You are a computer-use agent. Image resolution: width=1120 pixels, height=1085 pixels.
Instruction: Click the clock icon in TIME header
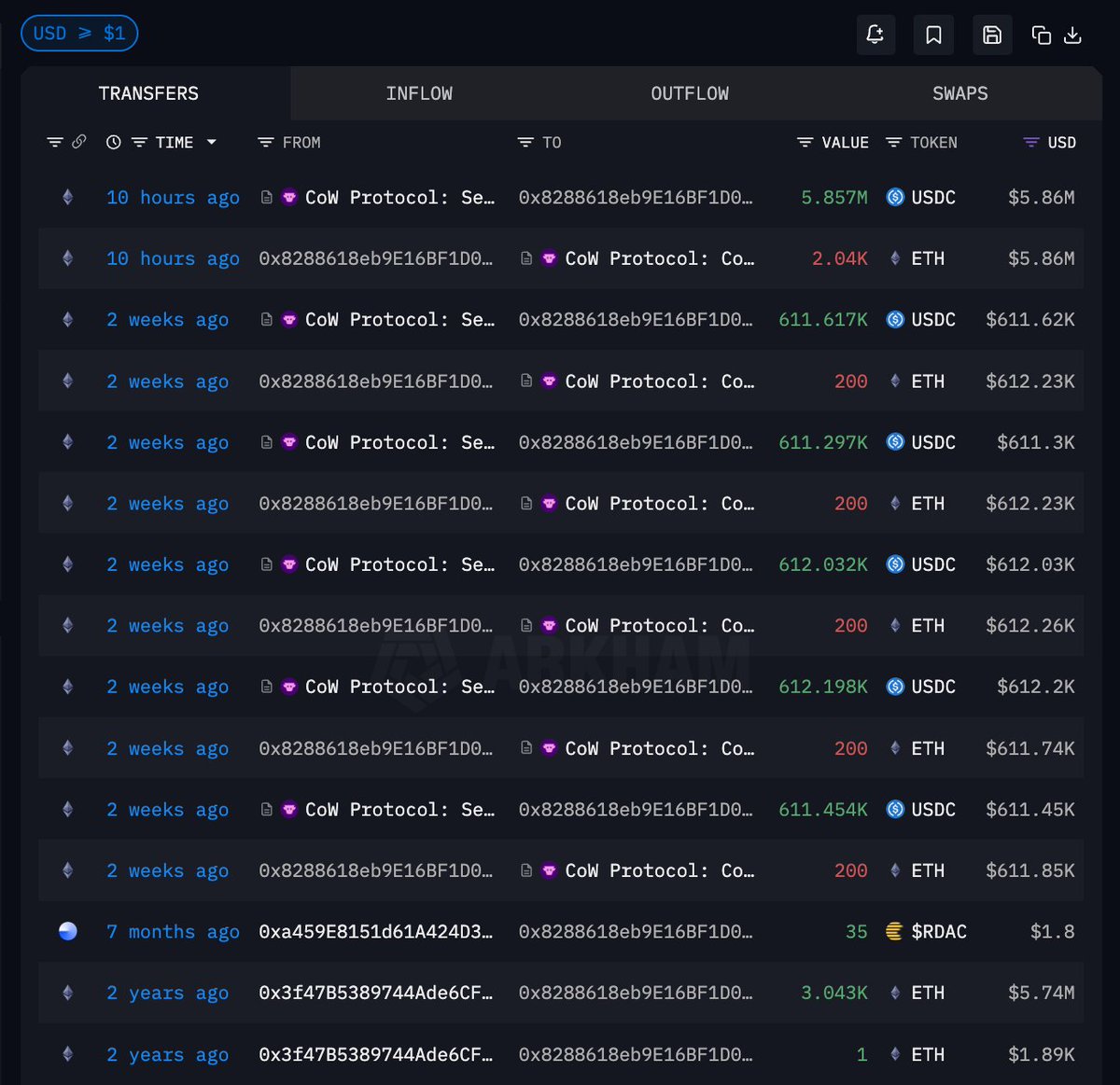114,143
